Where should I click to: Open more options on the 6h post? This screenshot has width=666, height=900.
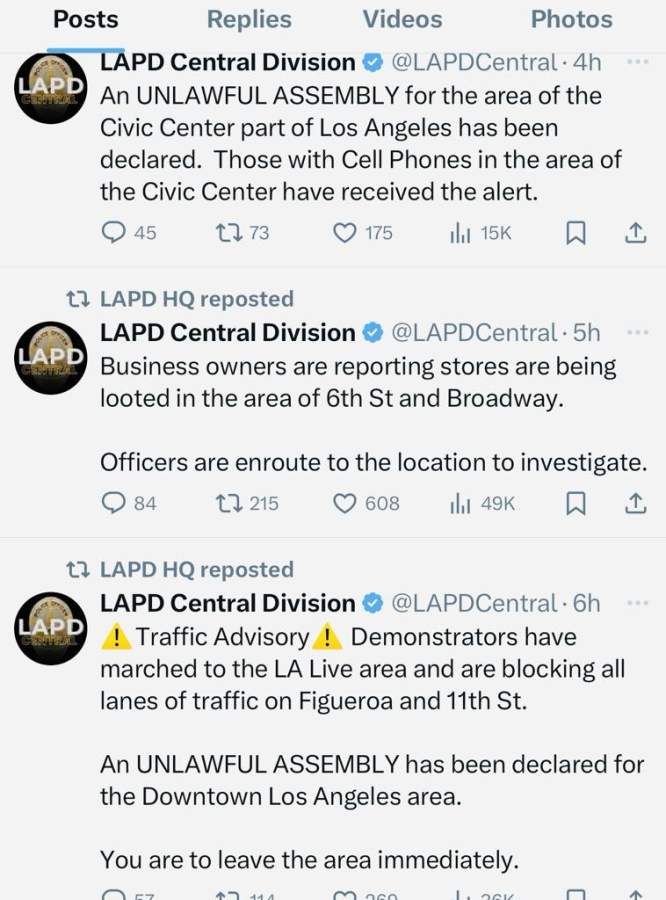tap(637, 603)
